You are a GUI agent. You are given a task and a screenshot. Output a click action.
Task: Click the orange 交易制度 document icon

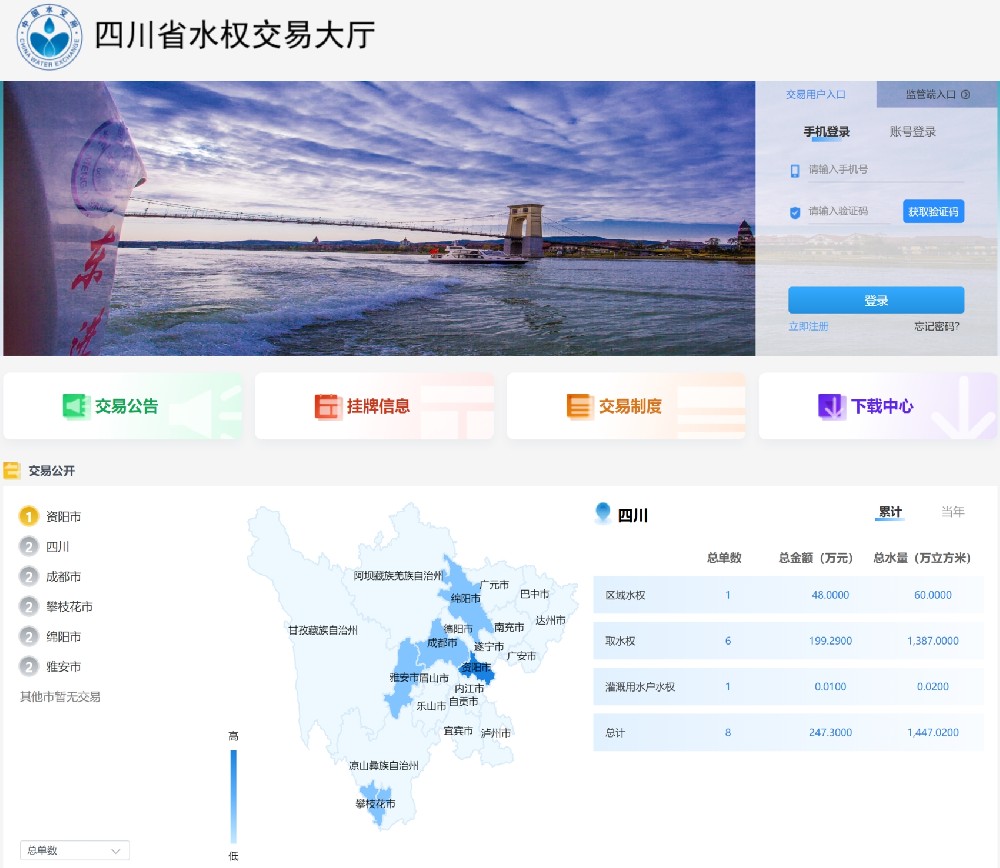click(x=579, y=407)
